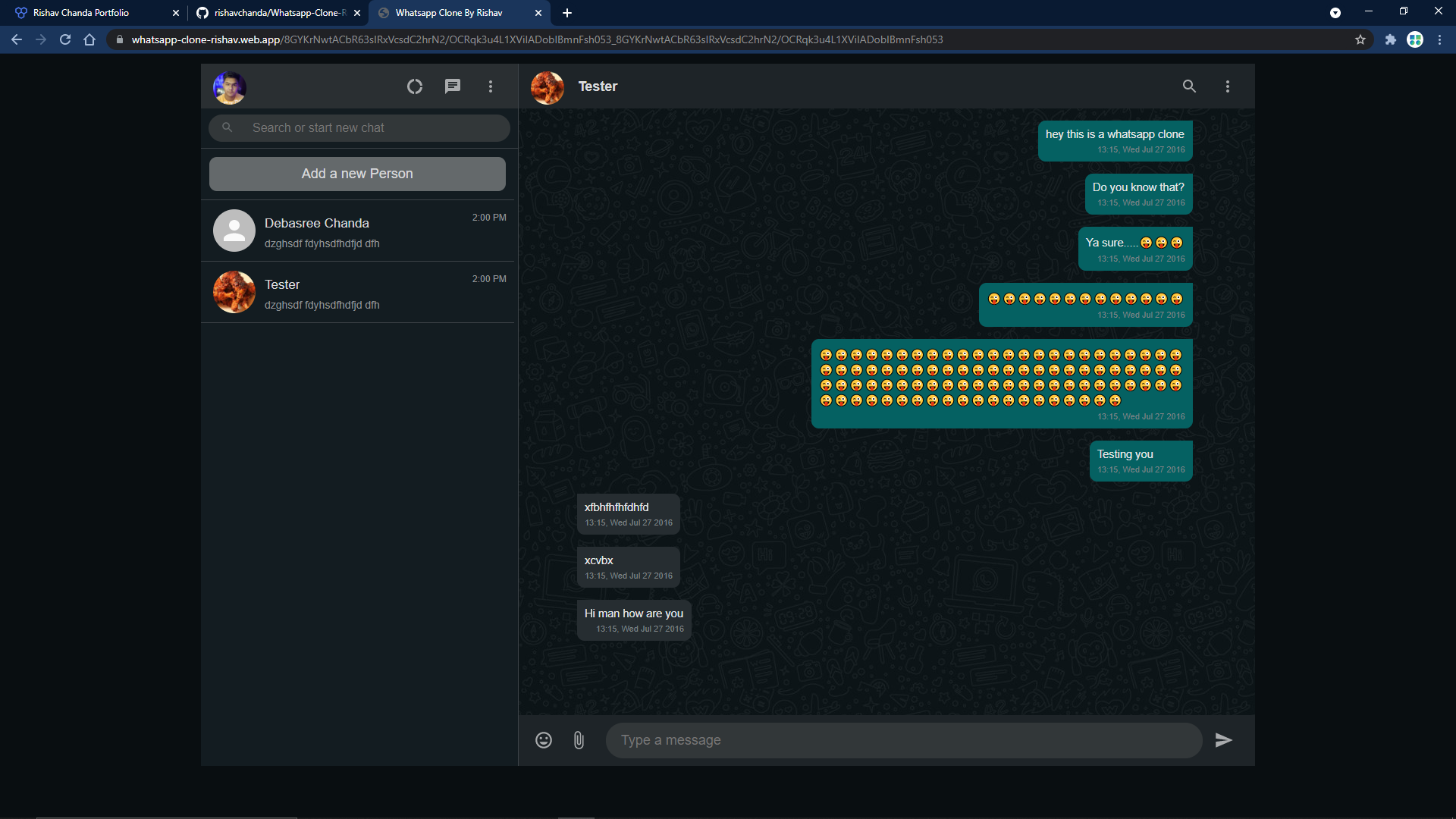1456x819 pixels.
Task: Click the status circle icon in sidebar header
Action: tap(414, 86)
